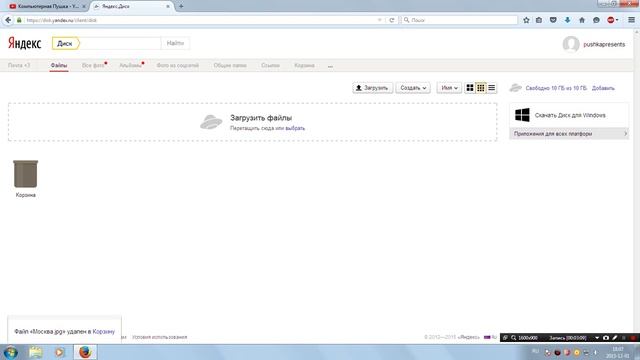The width and height of the screenshot is (640, 360).
Task: Open the bookmarks list icon
Action: (539, 20)
